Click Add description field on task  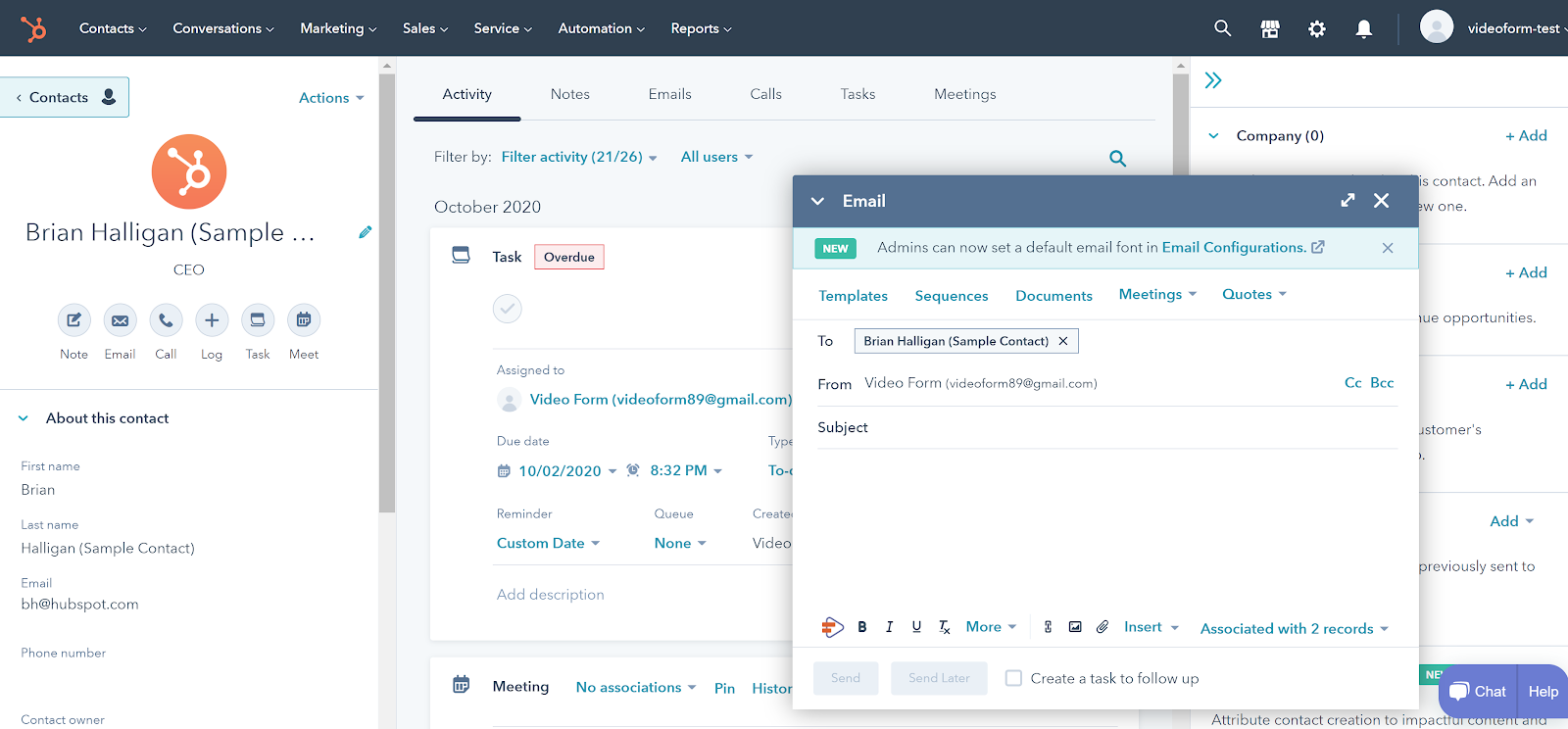tap(551, 595)
